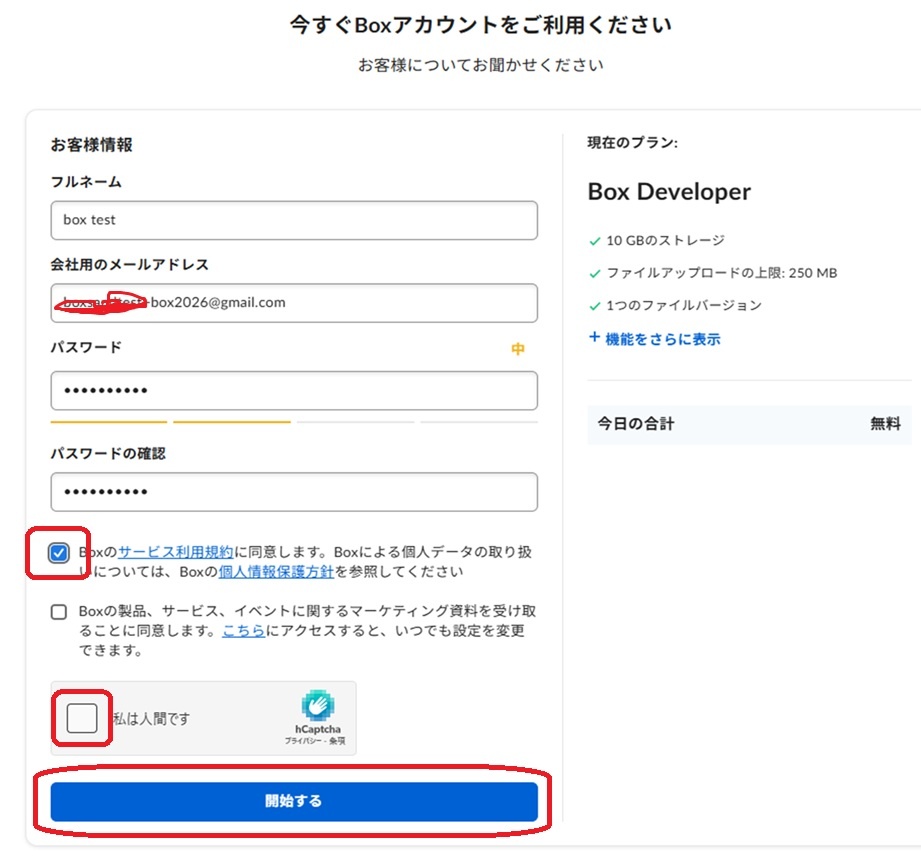This screenshot has width=921, height=860.
Task: Focus the フルネーム input field
Action: tap(294, 220)
